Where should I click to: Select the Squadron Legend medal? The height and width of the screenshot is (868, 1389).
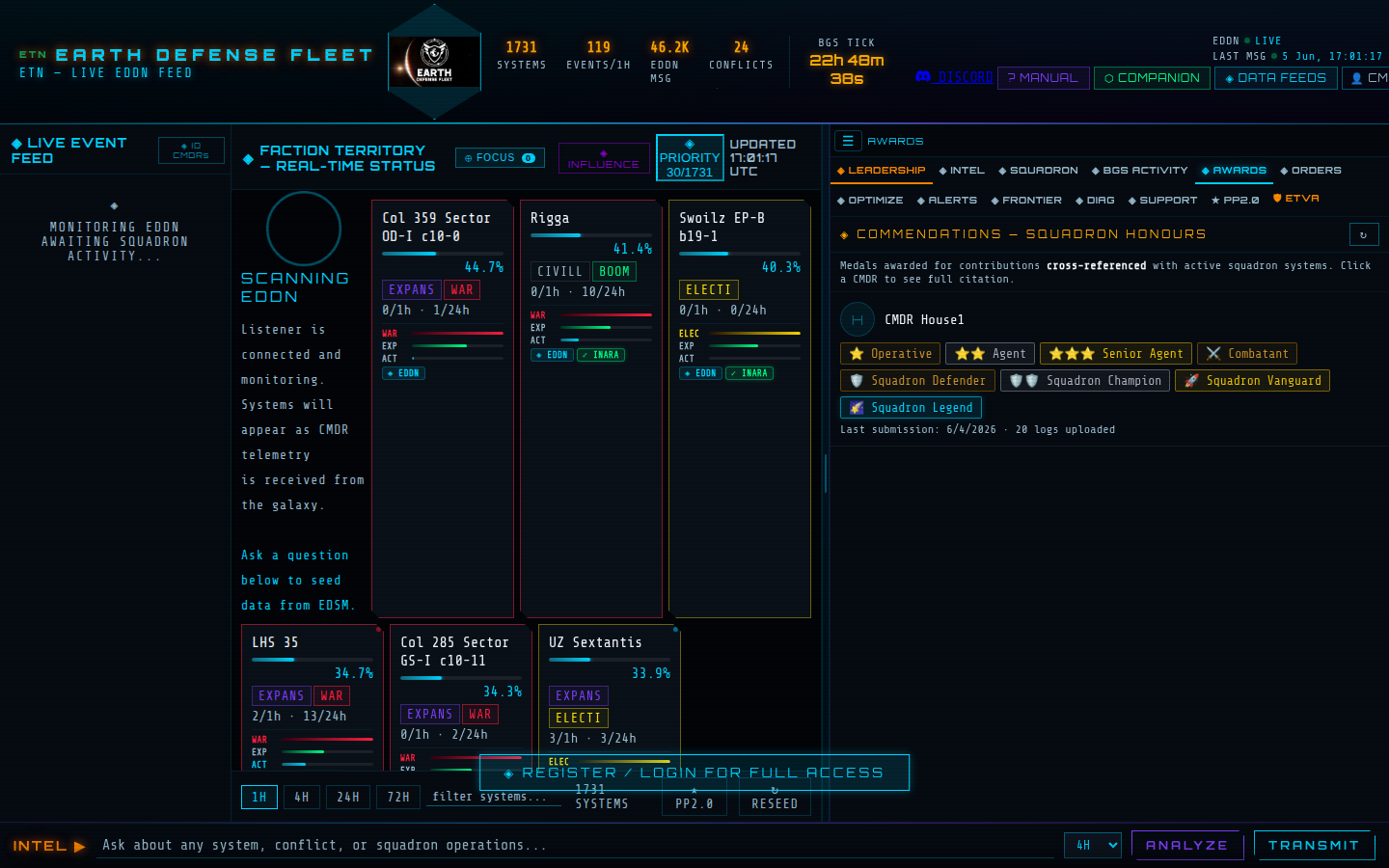911,408
